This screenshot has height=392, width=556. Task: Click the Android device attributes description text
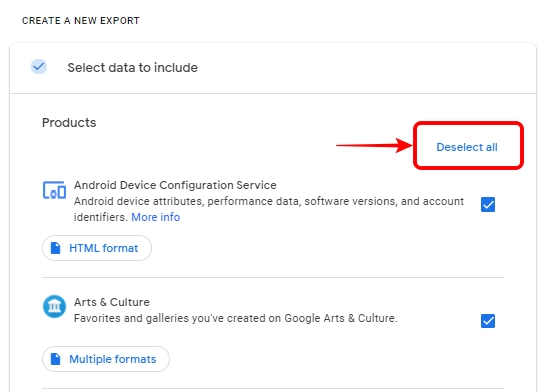click(x=269, y=209)
